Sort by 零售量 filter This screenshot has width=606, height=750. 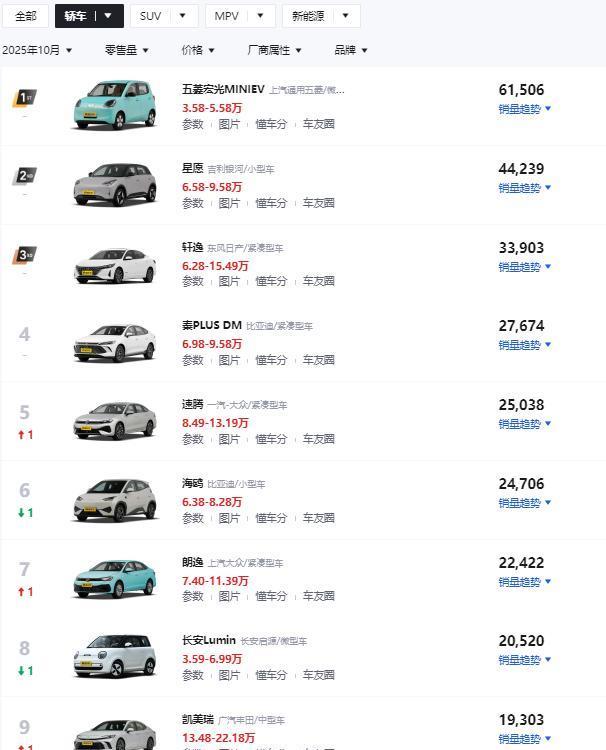point(127,50)
